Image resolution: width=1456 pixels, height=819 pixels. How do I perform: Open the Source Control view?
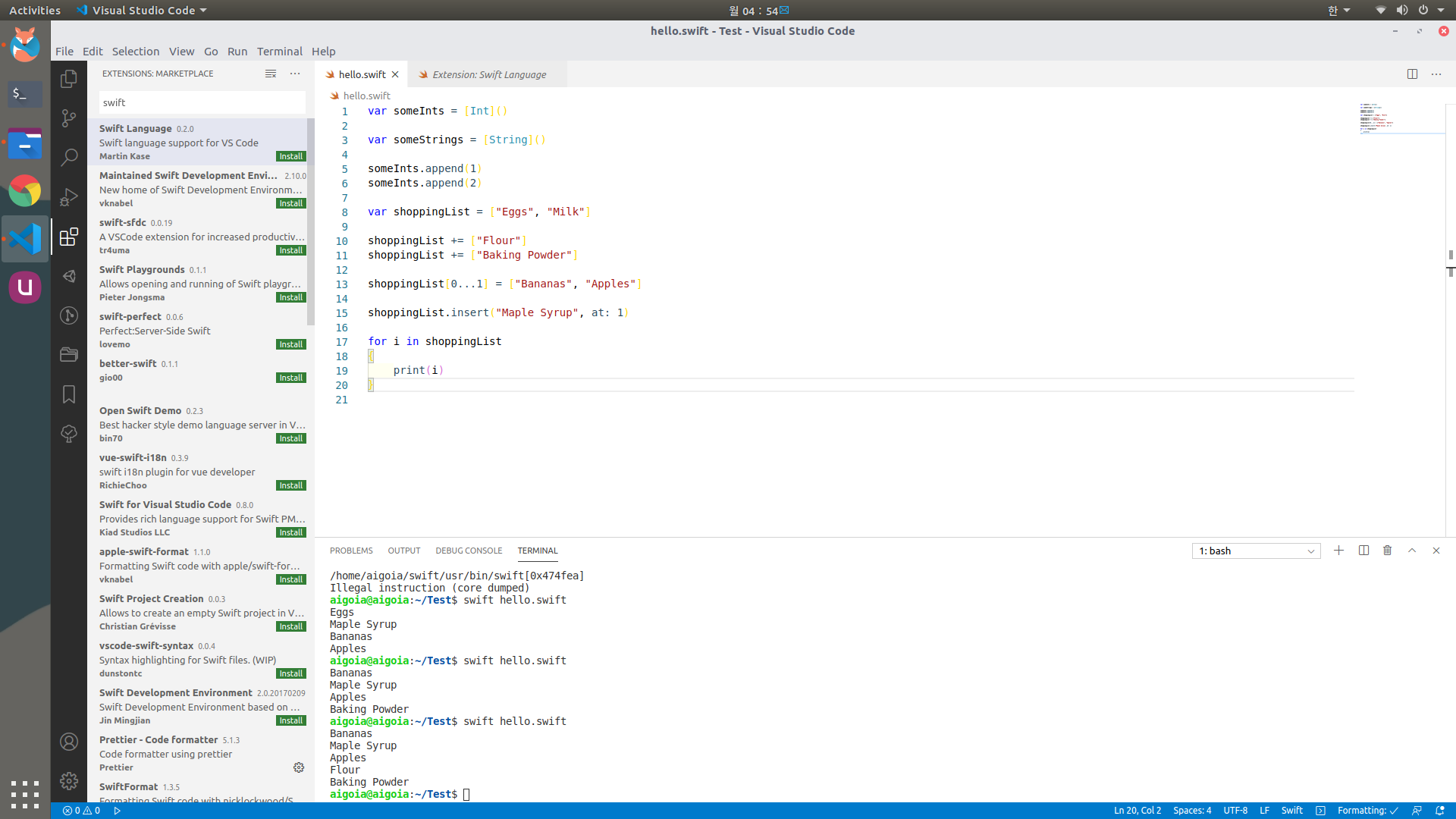tap(69, 118)
